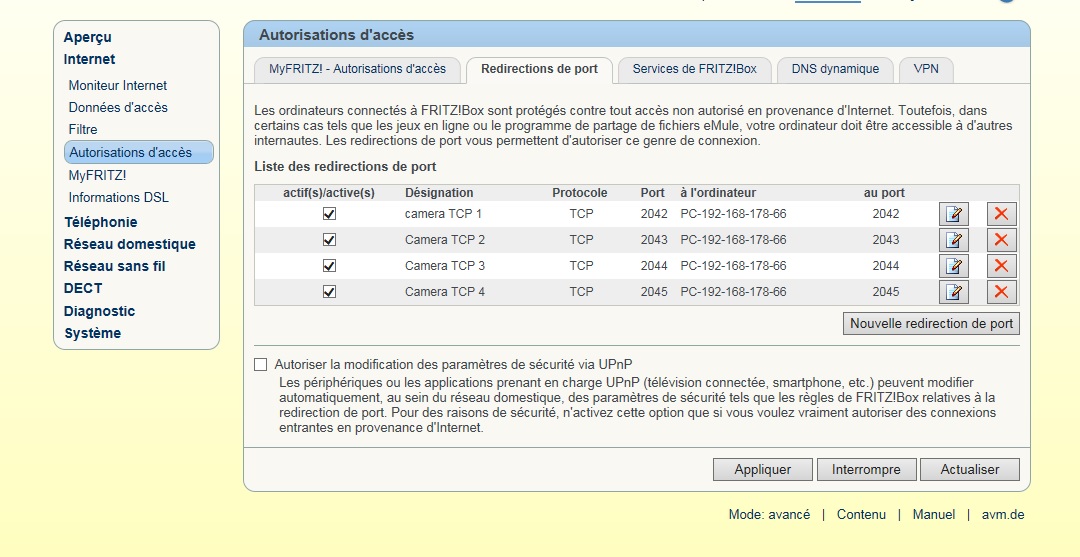Open MyFRITZ! sidebar entry
The image size is (1080, 557).
(97, 176)
